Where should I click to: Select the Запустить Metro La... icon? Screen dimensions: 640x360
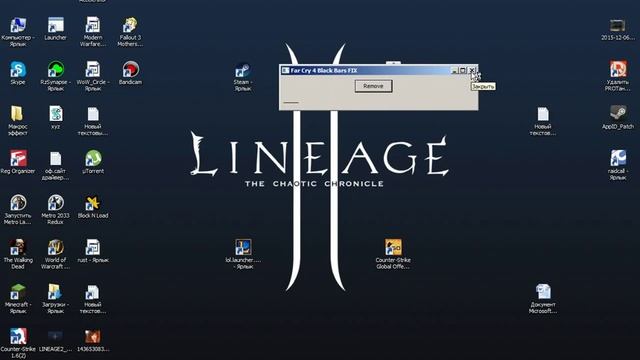click(18, 203)
